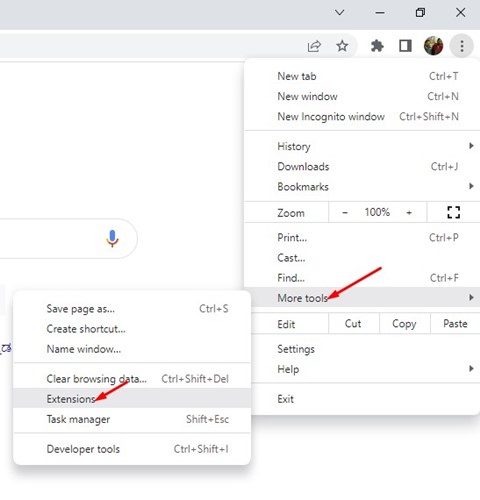Click the Paste button in Edit row

[455, 324]
